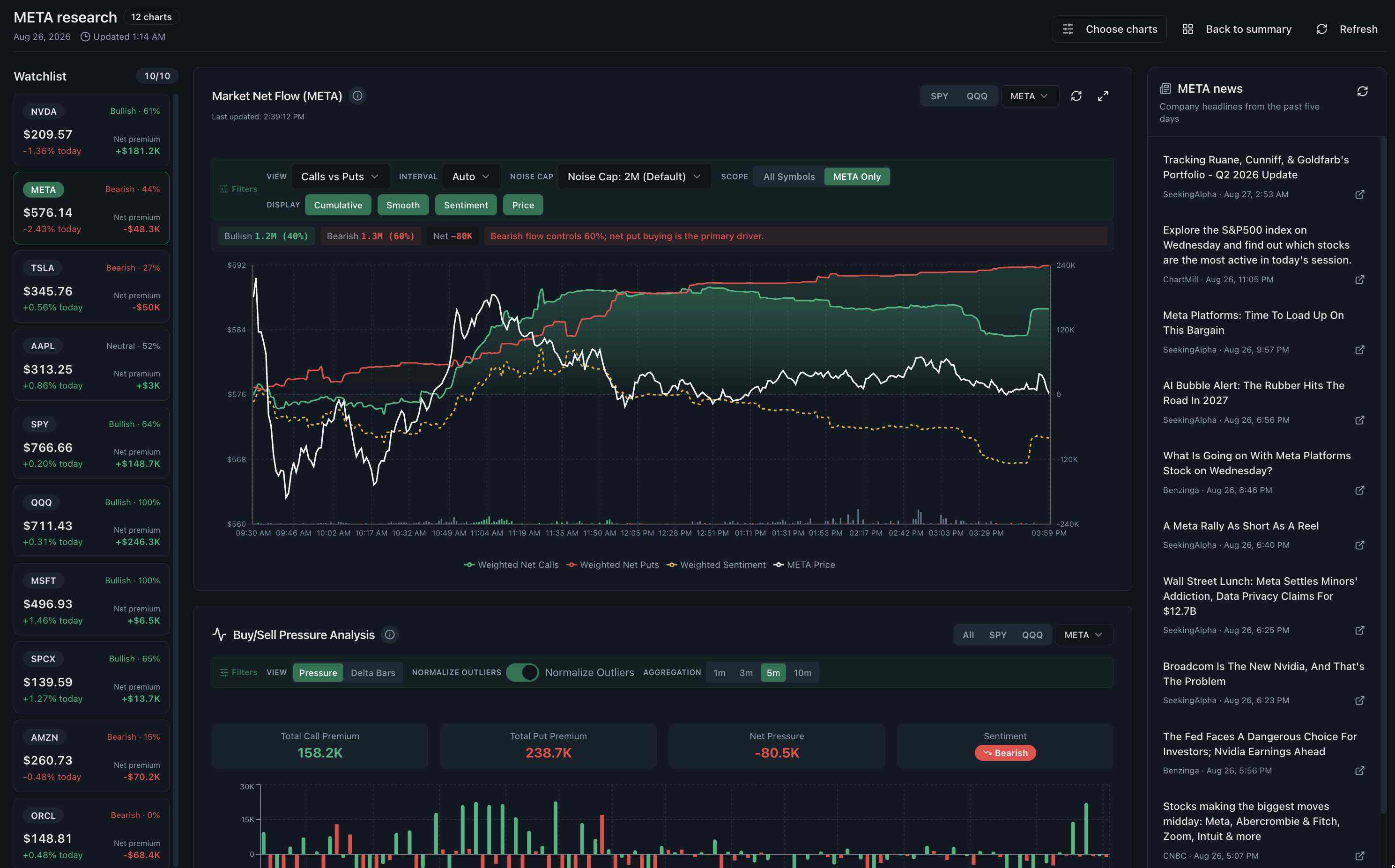Image resolution: width=1395 pixels, height=868 pixels.
Task: Open META symbol dropdown in Market Net Flow
Action: [x=1030, y=96]
